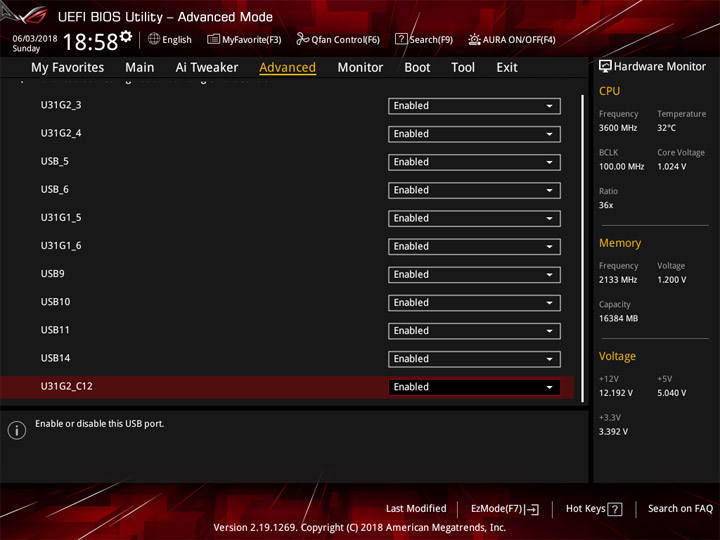Click the info icon beside the help text

click(17, 430)
